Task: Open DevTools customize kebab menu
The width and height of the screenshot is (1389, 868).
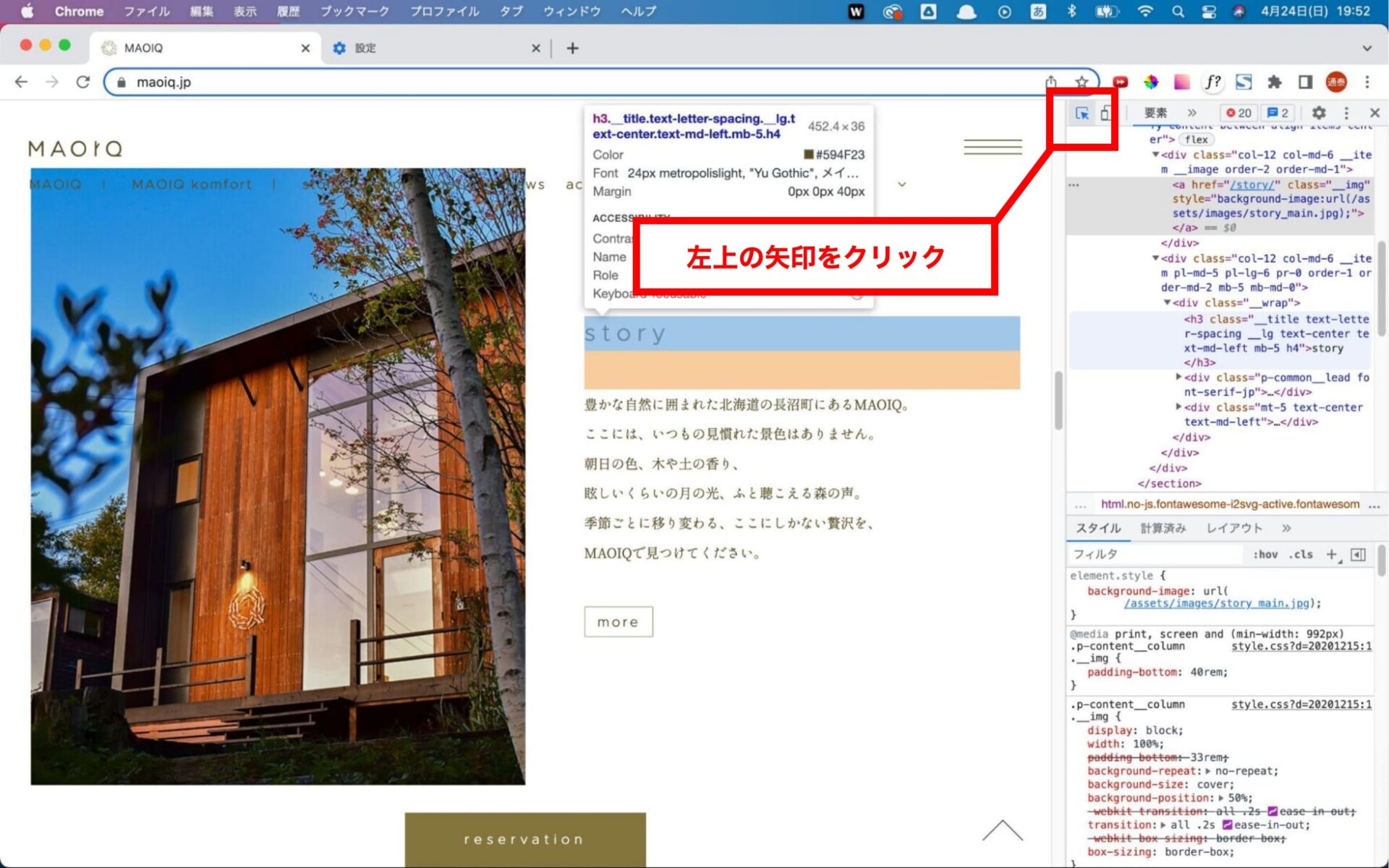Action: pos(1346,113)
